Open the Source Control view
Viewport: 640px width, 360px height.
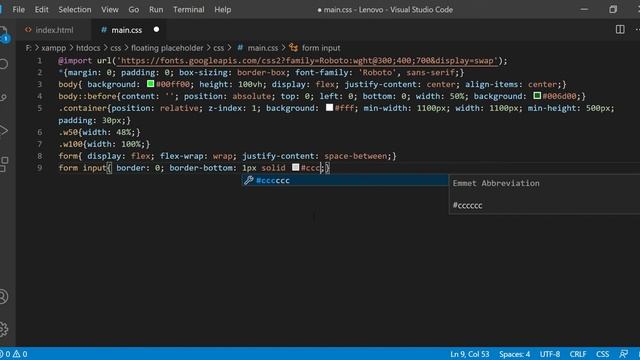pos(4,97)
